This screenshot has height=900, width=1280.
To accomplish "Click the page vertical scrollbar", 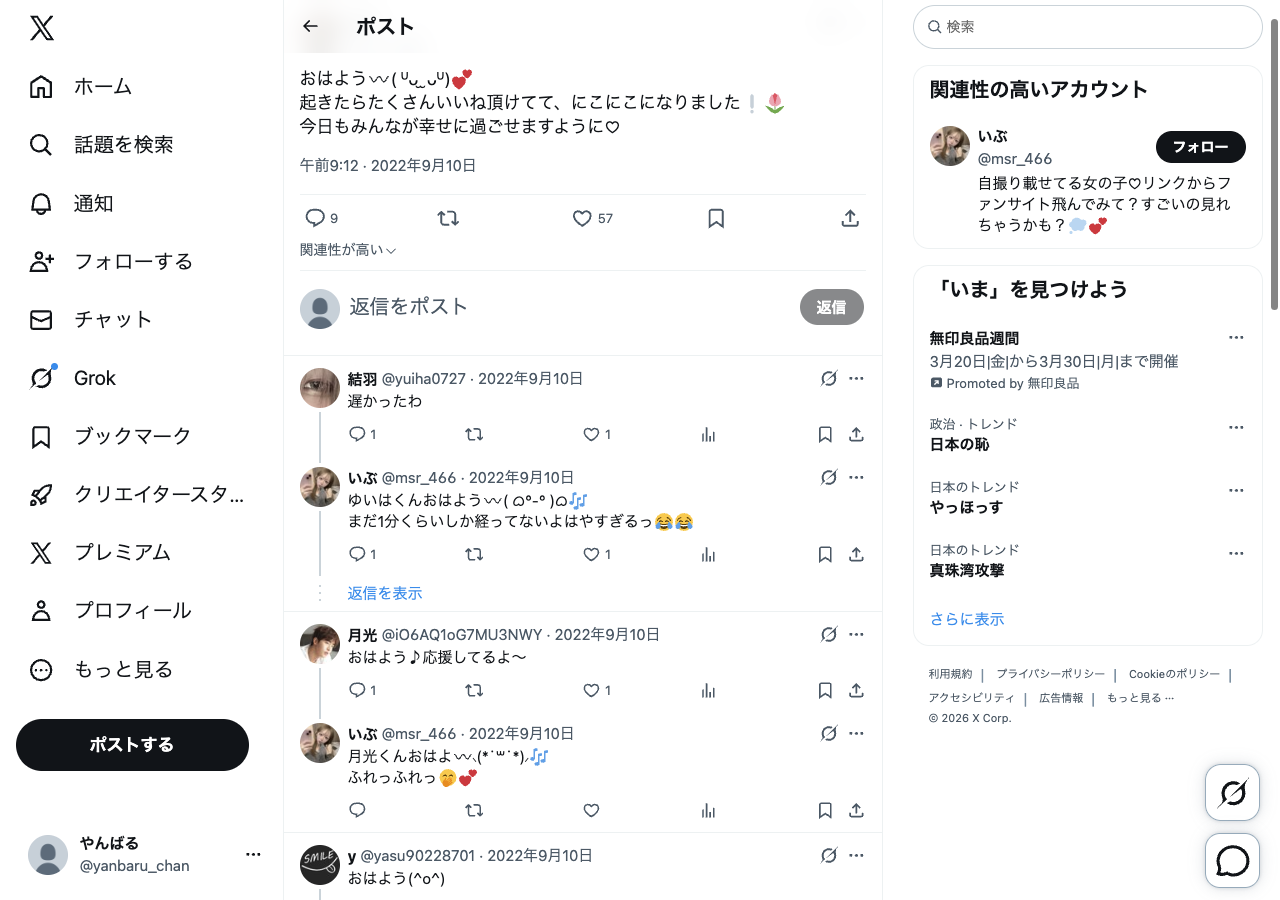I will click(x=1274, y=160).
